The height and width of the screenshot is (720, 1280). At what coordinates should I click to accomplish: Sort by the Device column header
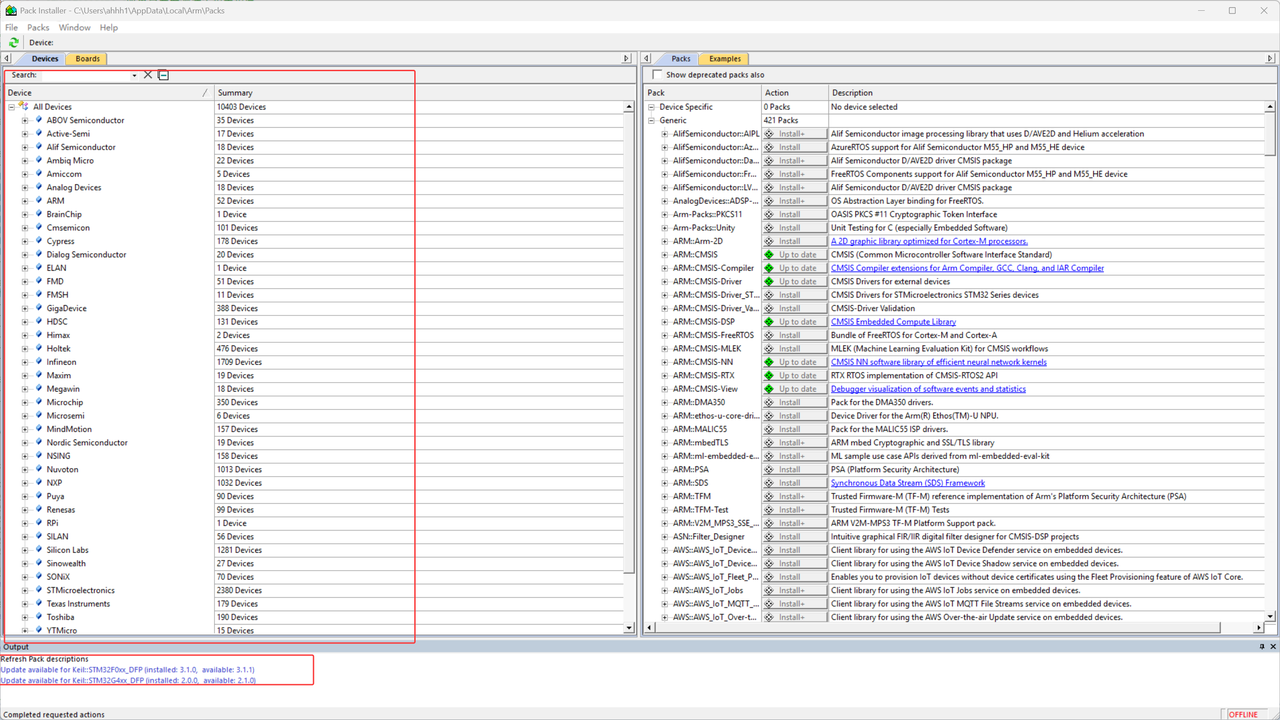coord(108,93)
